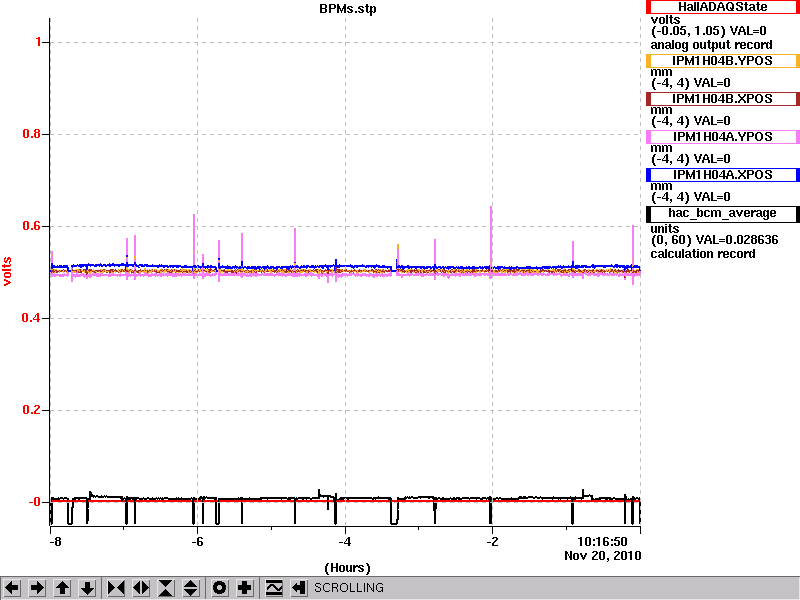Click the x-axis tick label -2
The width and height of the screenshot is (800, 600).
click(x=492, y=542)
